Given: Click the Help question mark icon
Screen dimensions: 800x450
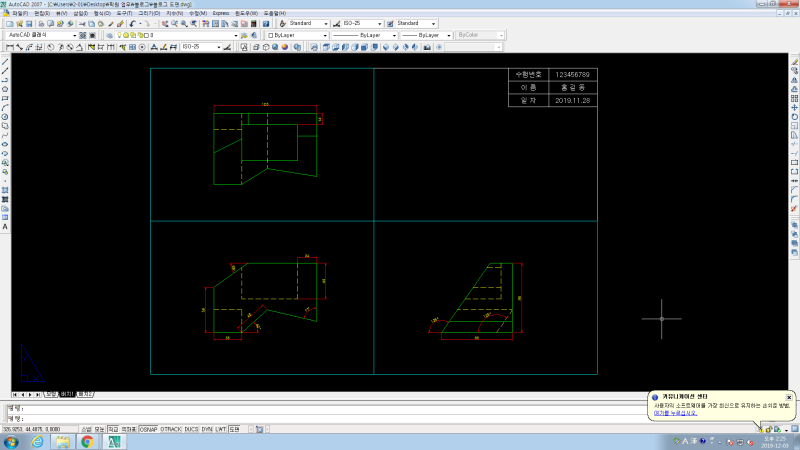Looking at the screenshot, I should 266,23.
